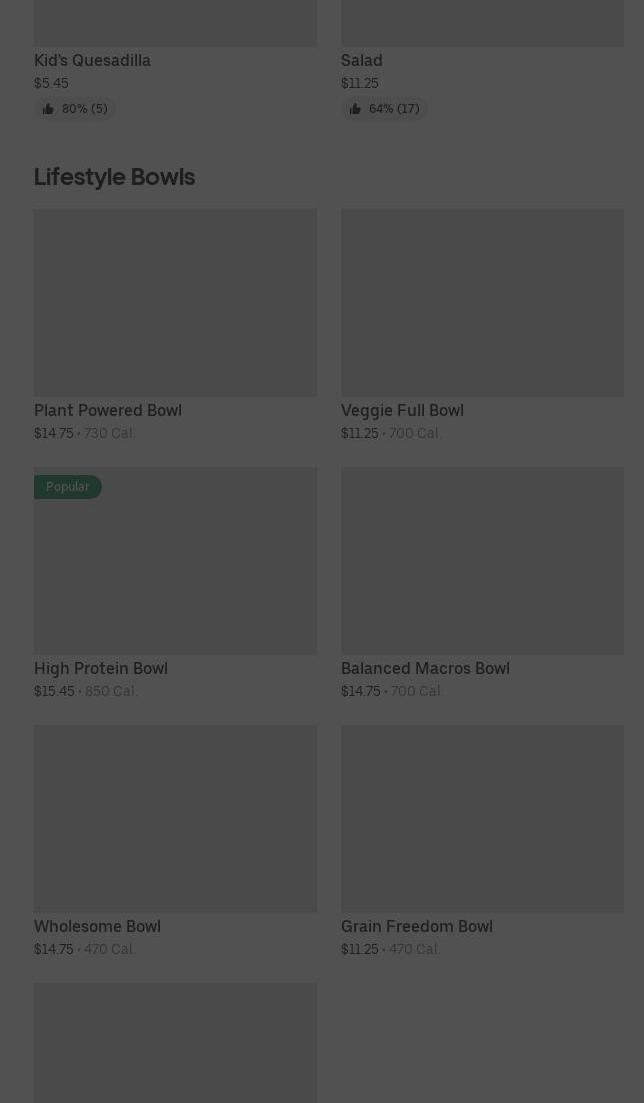Choose the Wholesome Bowl image
Viewport: 644px width, 1103px height.
coord(175,819)
